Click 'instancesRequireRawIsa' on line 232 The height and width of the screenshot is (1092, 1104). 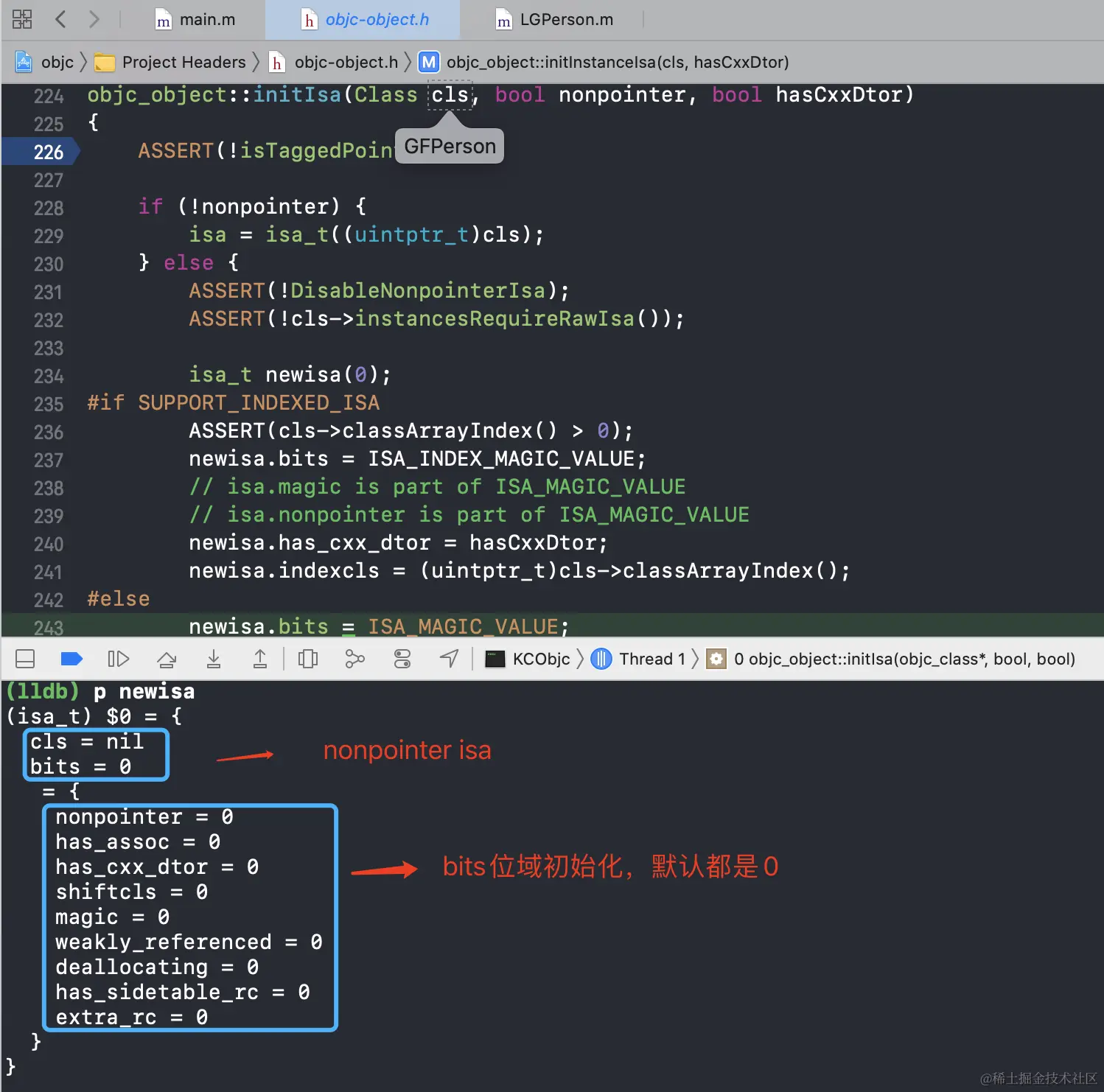(495, 318)
